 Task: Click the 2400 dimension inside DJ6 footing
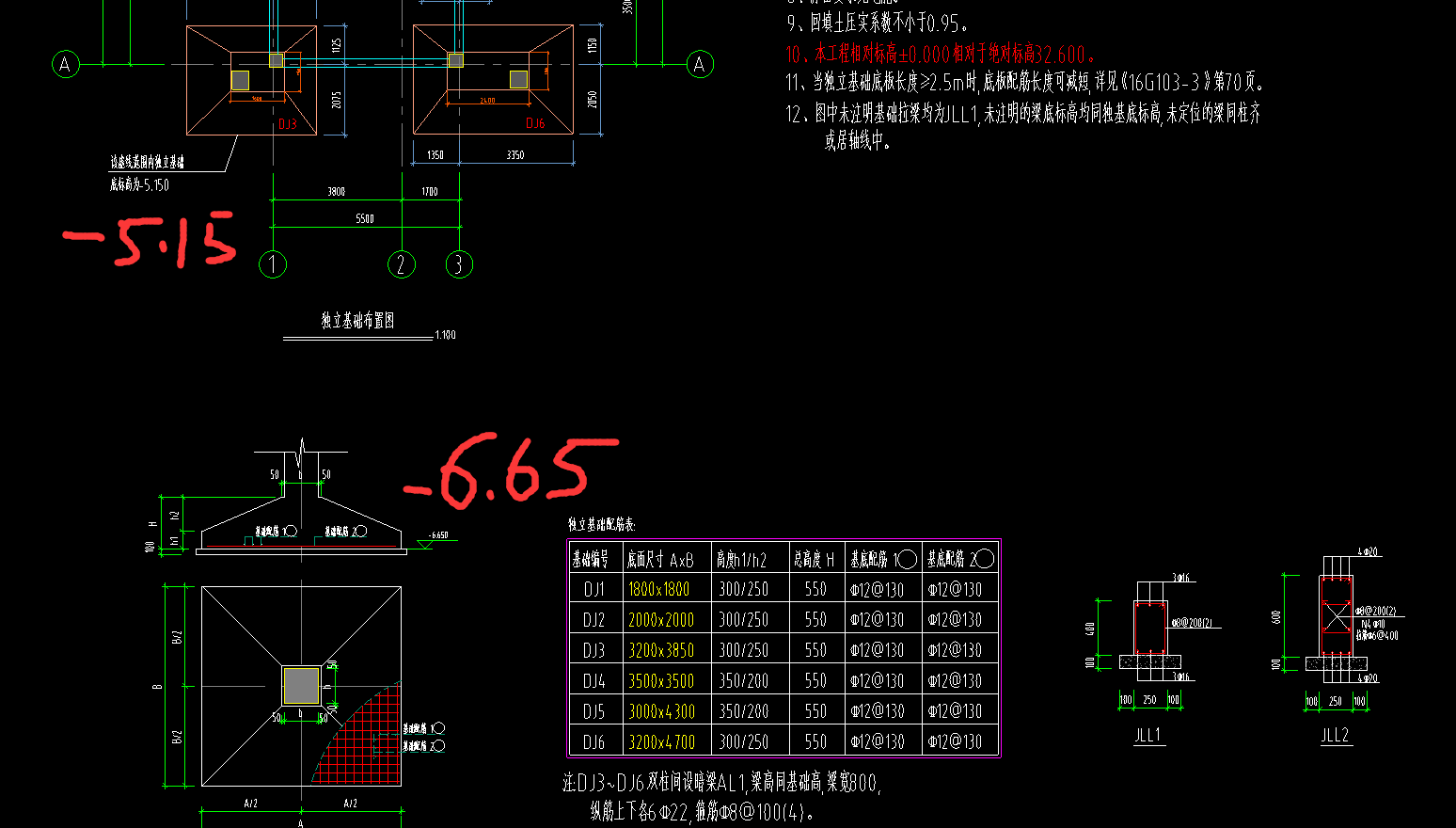[487, 101]
